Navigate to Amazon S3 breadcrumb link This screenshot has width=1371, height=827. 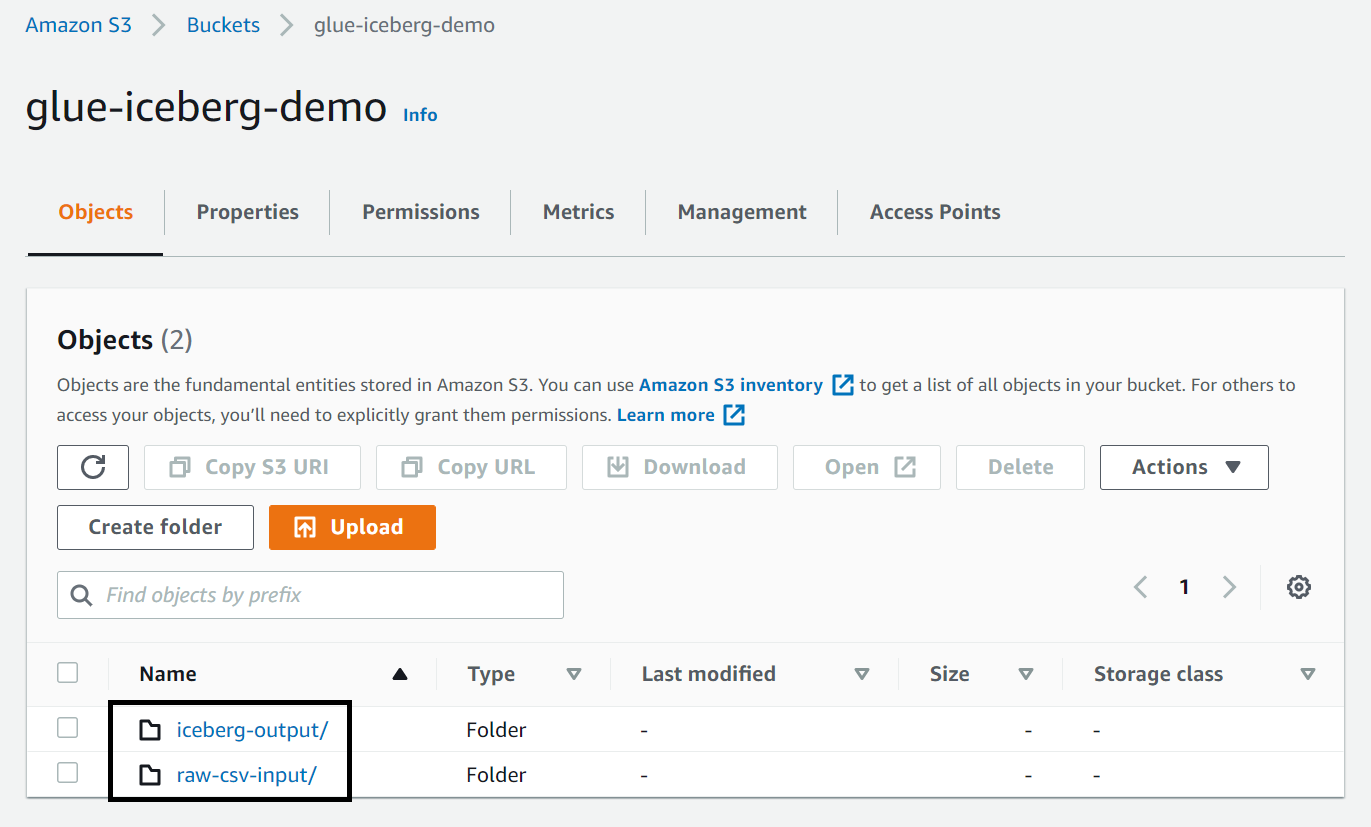click(x=78, y=25)
